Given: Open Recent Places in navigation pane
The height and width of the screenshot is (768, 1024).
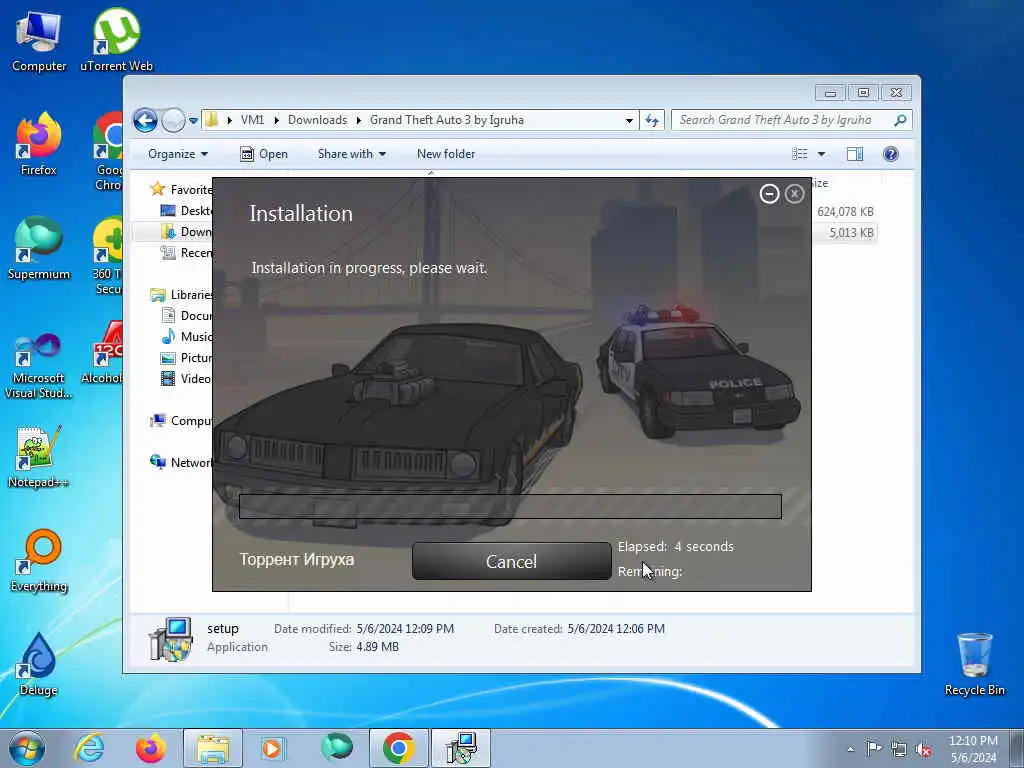Looking at the screenshot, I should (186, 253).
